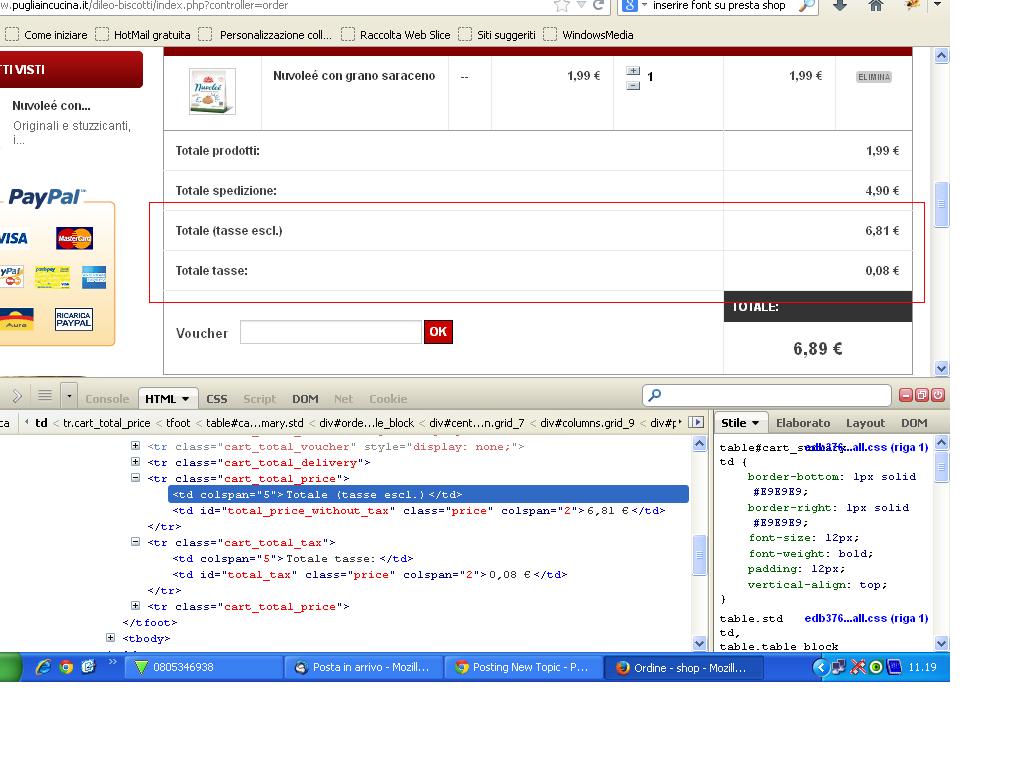Expand the cart_total_delivery tr node

(135, 461)
